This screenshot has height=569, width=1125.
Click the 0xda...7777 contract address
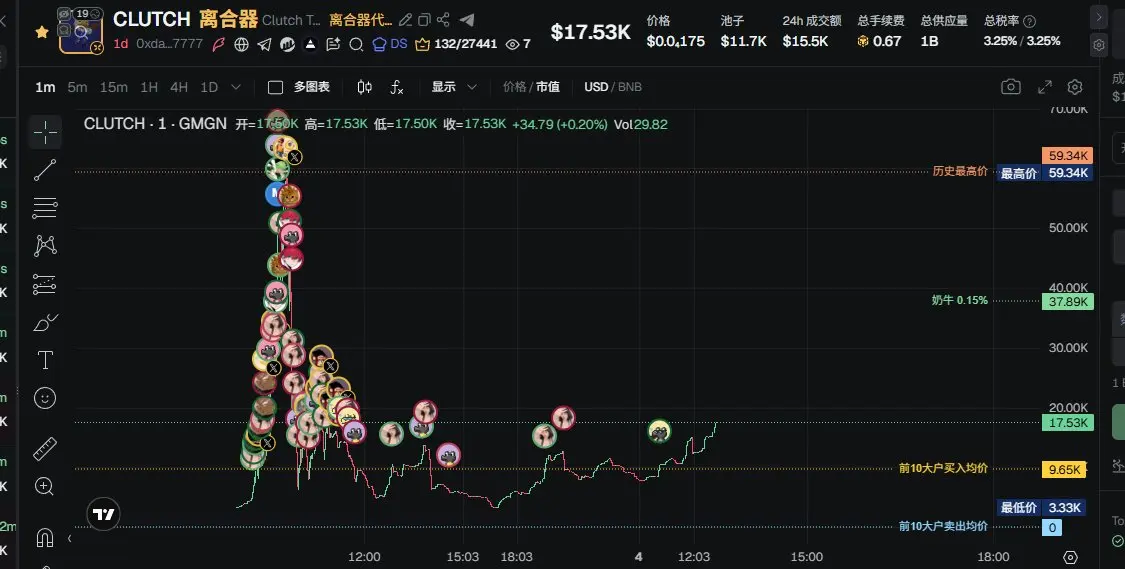tap(169, 44)
